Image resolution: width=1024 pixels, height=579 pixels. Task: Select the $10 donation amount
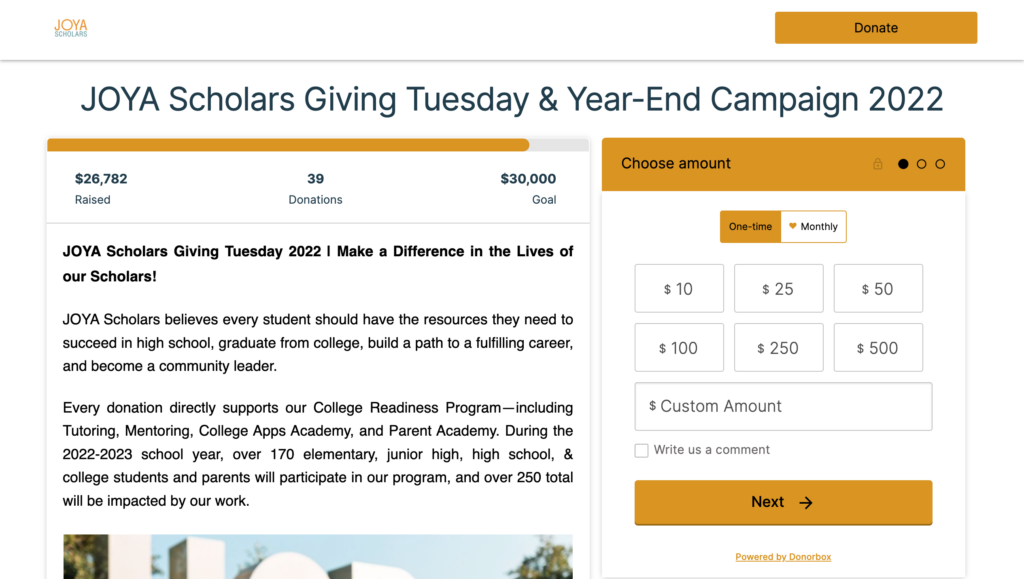click(679, 288)
